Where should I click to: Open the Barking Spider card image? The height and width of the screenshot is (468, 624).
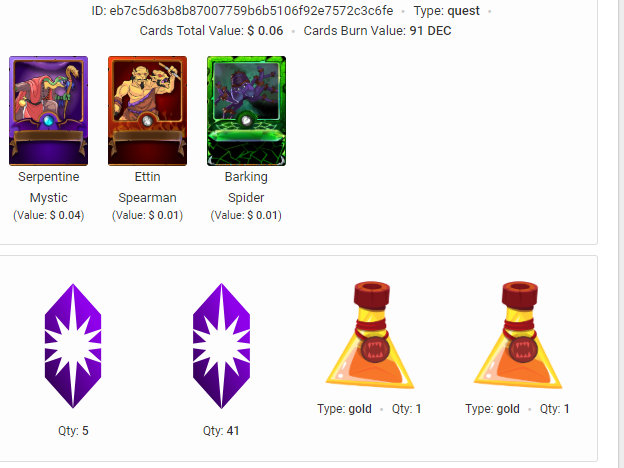[x=246, y=111]
